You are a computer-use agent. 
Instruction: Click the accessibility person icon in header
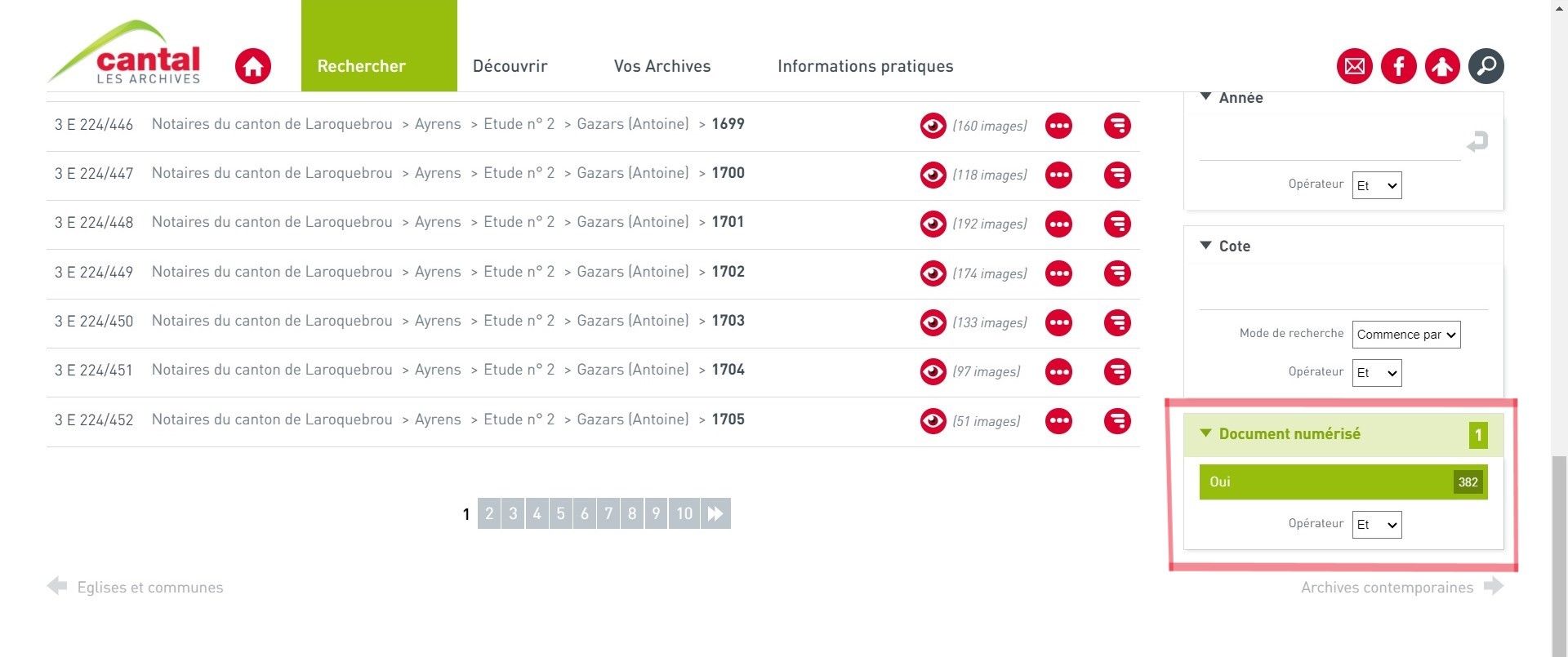[x=1442, y=66]
